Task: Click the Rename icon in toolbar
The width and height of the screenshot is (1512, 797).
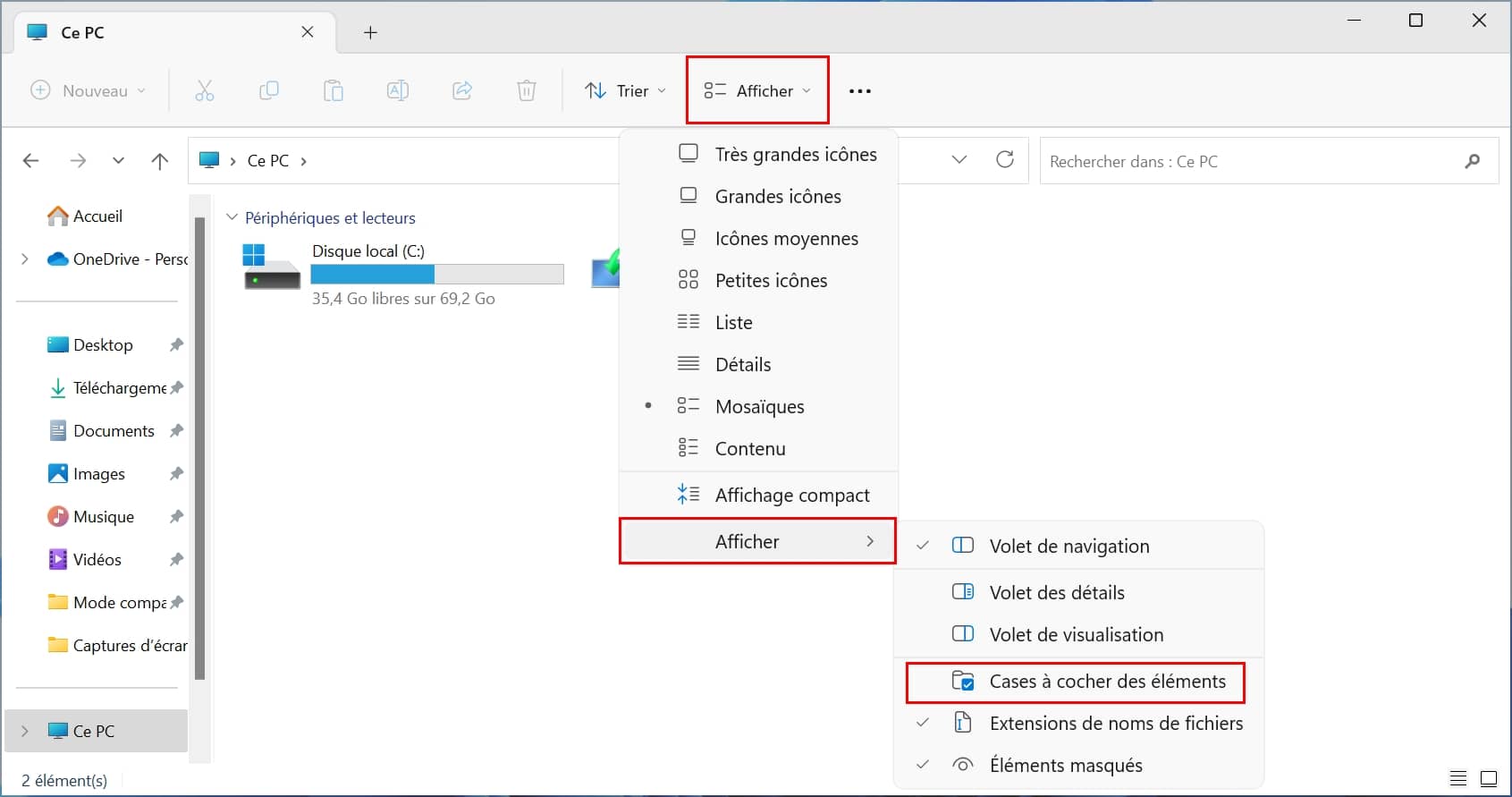Action: 398,90
